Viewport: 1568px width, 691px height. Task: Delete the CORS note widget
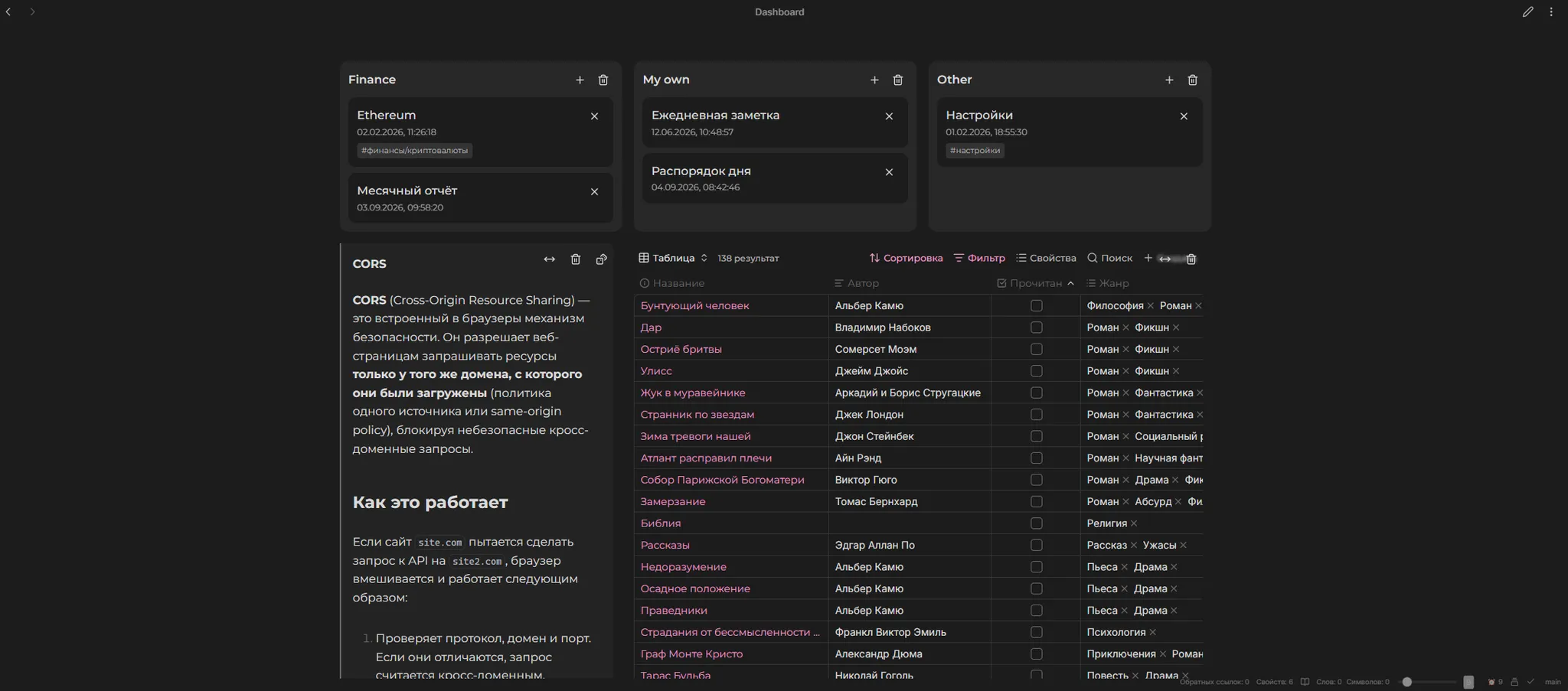pyautogui.click(x=576, y=259)
